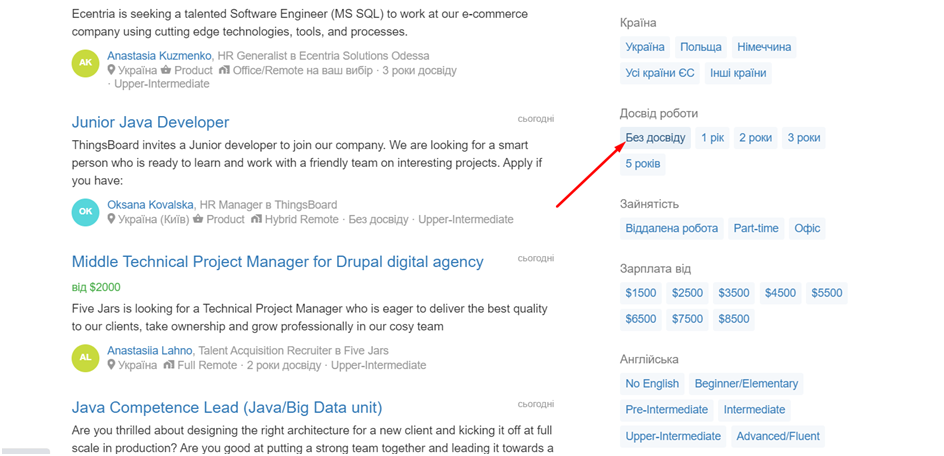Filter by 'Віддалена робота' employment type
This screenshot has height=456, width=944.
click(671, 228)
